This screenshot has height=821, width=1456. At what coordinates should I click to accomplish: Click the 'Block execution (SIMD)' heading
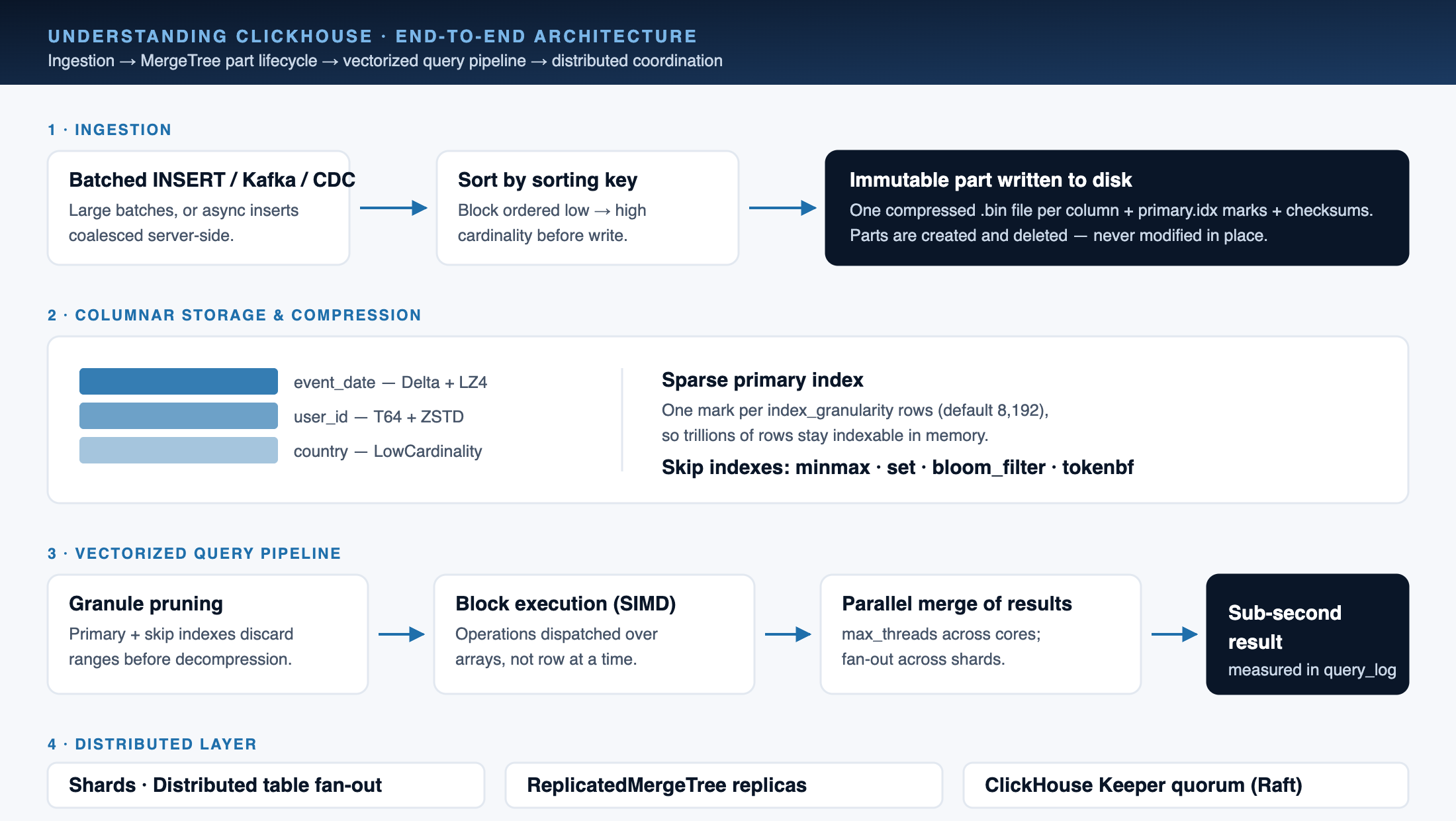point(565,604)
